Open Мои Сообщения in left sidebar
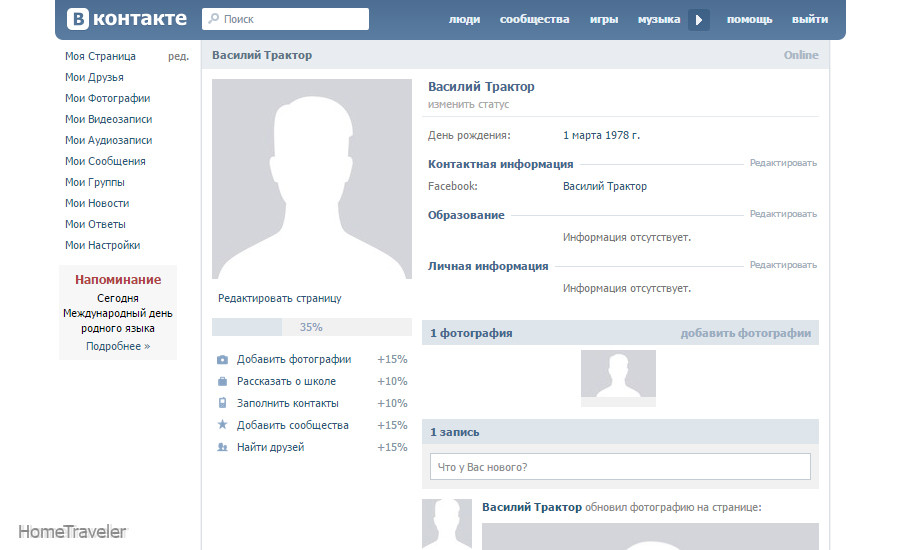Screen dimensions: 900x550 [105, 161]
